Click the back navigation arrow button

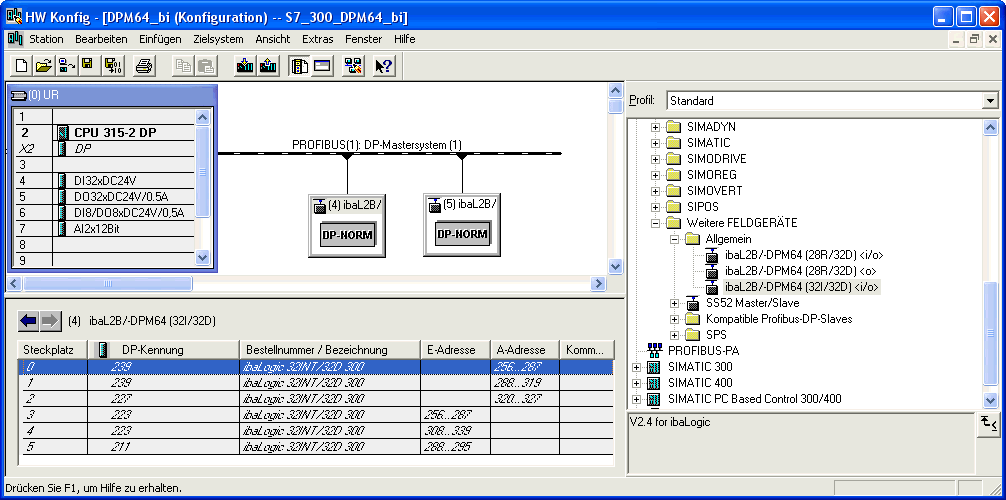[x=28, y=321]
